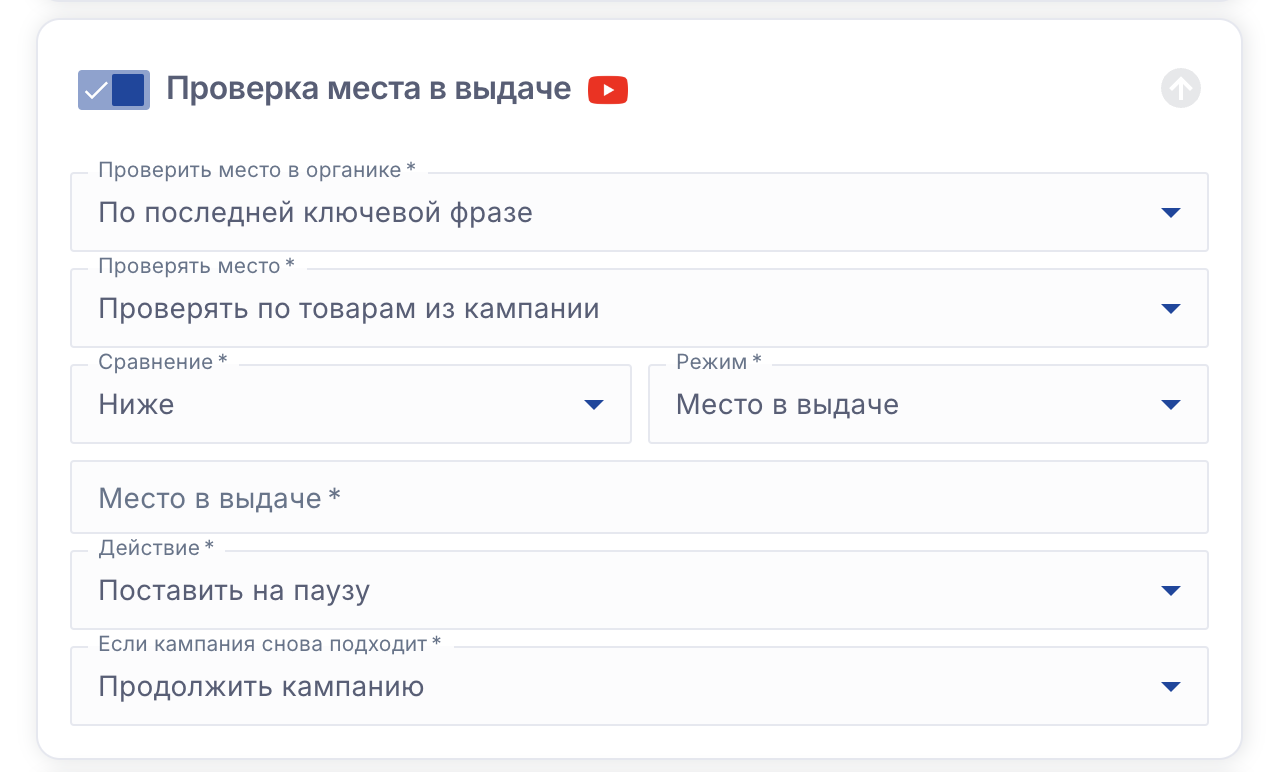Click the caret beside Поставить на паузу
This screenshot has width=1278, height=772.
point(1170,591)
